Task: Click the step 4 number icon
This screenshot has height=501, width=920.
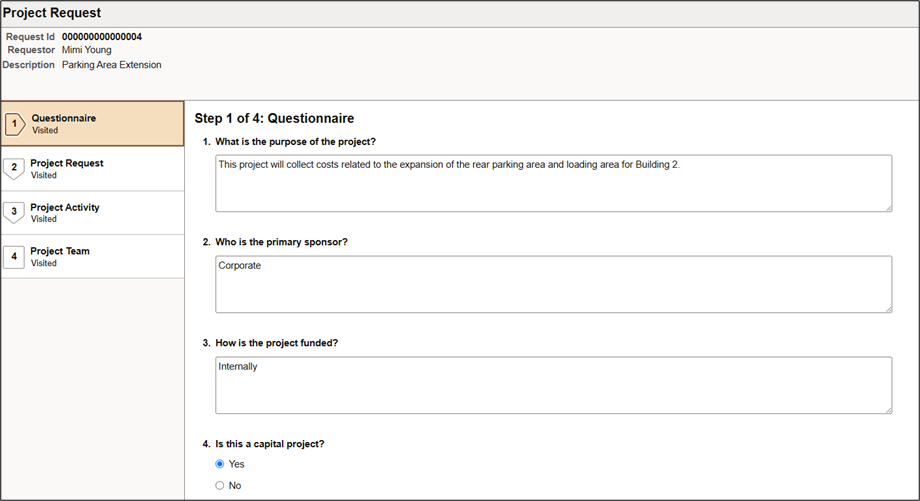Action: (14, 256)
